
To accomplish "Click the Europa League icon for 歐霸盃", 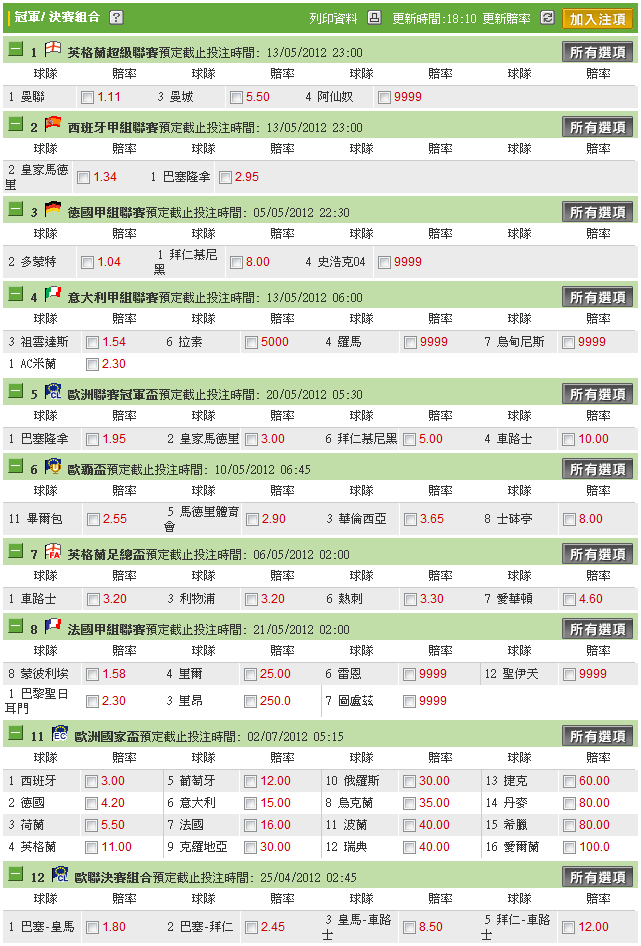I will [53, 465].
